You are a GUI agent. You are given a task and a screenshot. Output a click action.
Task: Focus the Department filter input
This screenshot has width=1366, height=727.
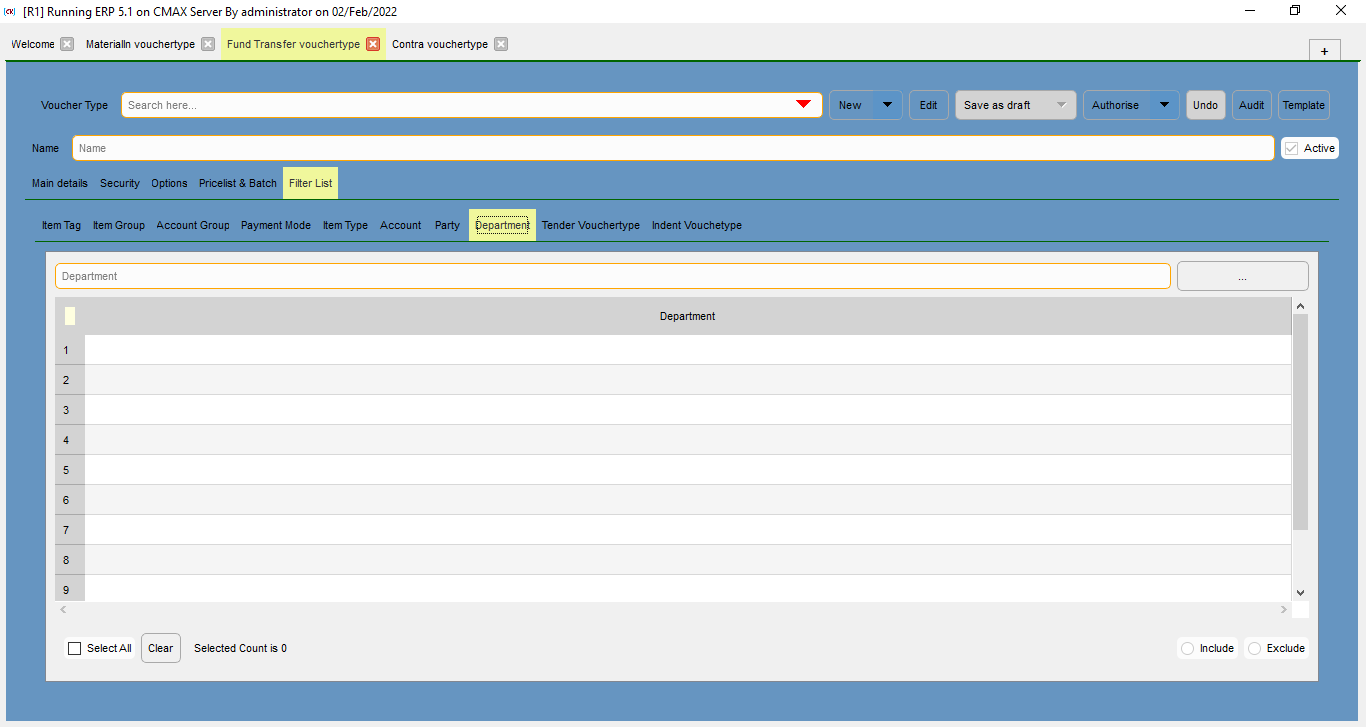pyautogui.click(x=612, y=276)
